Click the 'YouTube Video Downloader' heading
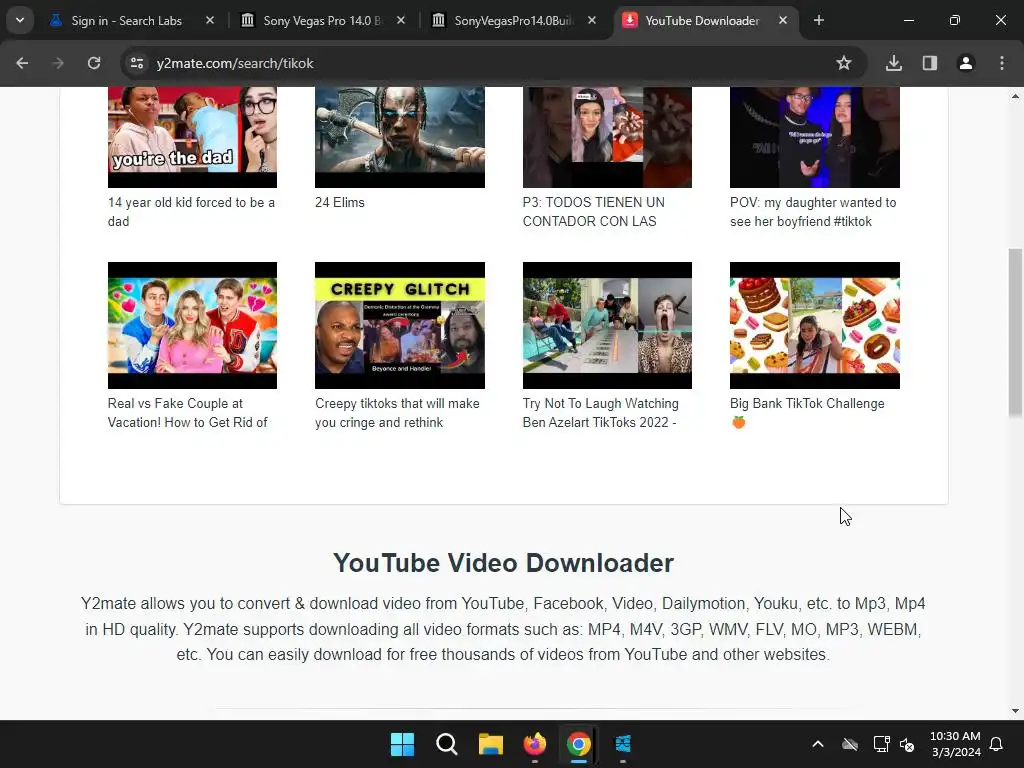Screen dimensions: 1024x768 point(504,563)
